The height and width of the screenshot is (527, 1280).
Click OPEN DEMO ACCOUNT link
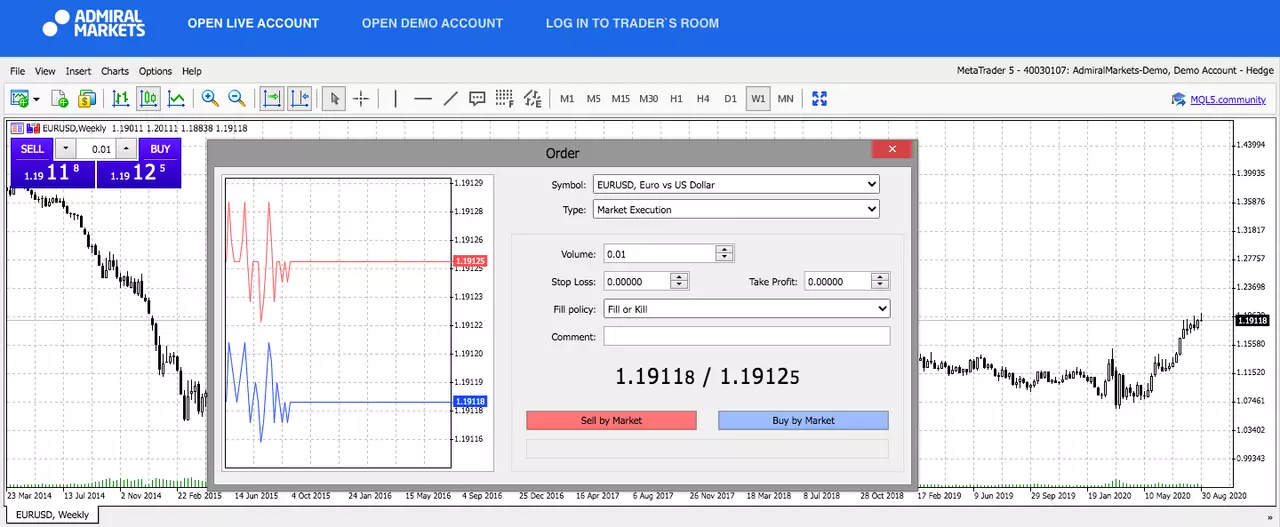point(432,23)
